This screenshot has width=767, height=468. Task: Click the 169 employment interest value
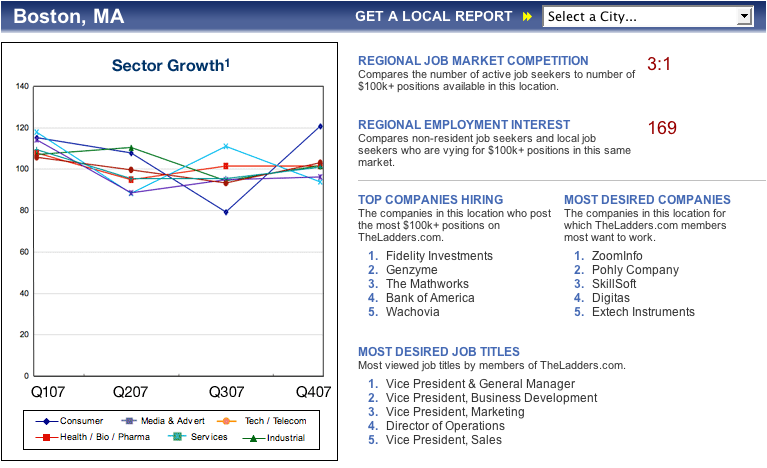coord(662,128)
